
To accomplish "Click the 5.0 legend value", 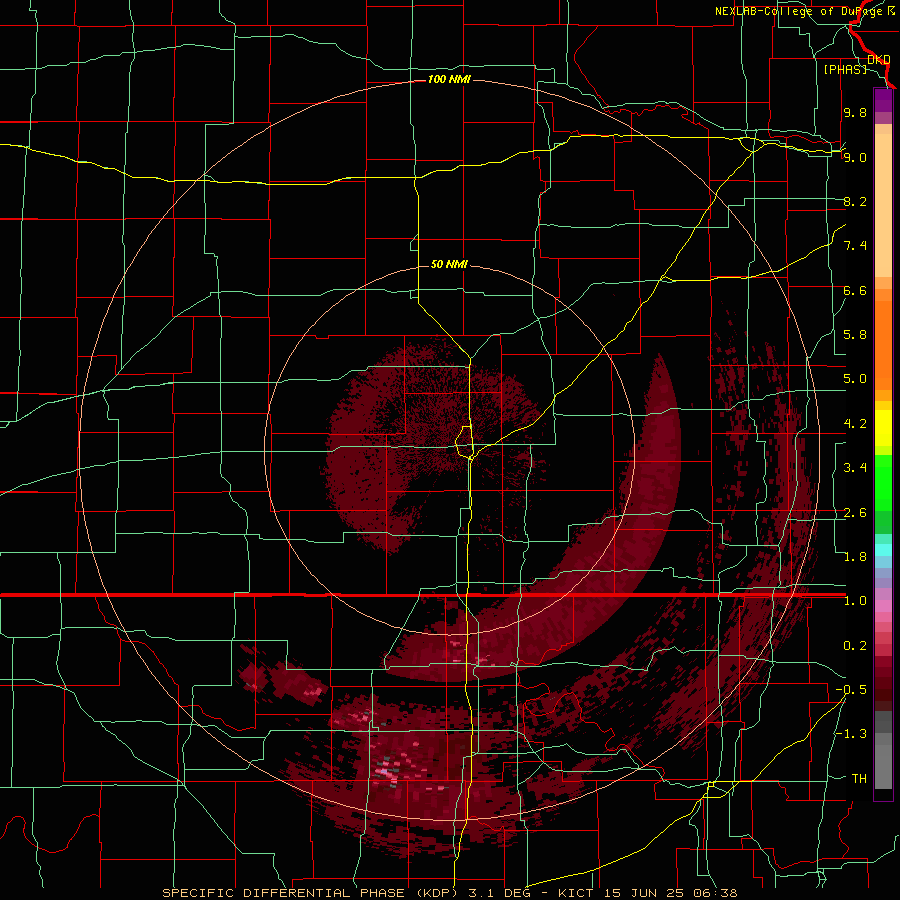I will pyautogui.click(x=855, y=379).
